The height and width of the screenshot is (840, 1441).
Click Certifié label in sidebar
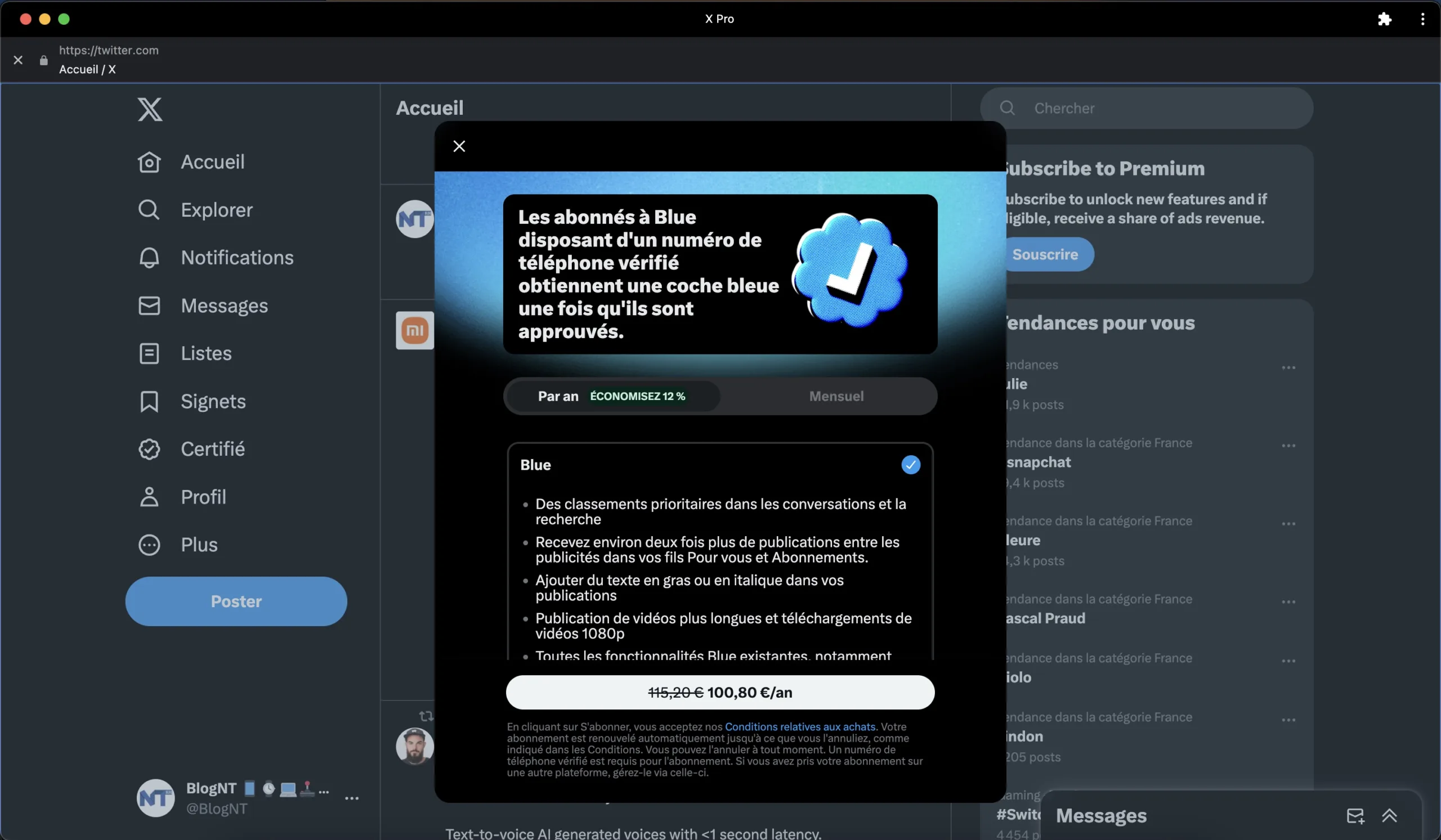click(213, 449)
